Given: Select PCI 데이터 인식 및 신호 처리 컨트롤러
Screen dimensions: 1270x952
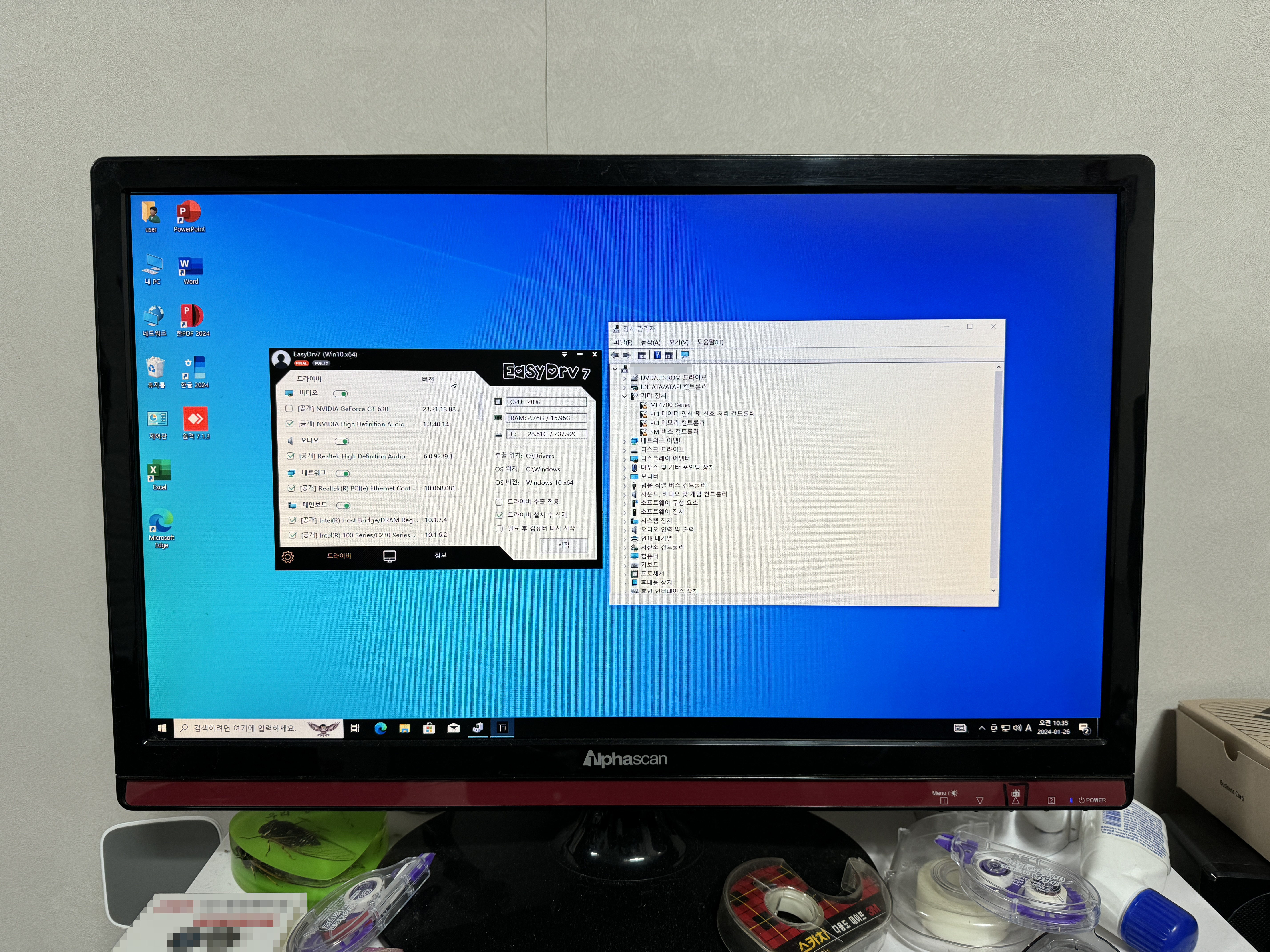Looking at the screenshot, I should 702,414.
